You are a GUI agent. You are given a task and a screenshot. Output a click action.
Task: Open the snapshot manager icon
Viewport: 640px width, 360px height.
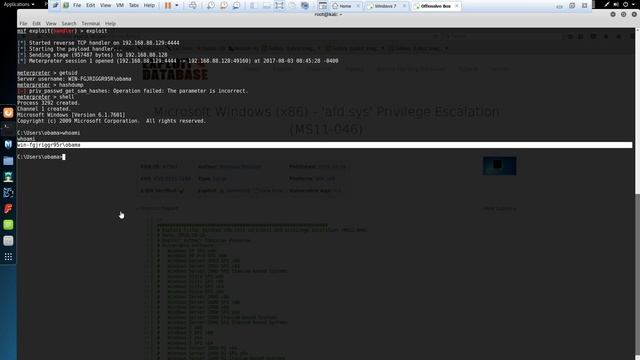(236, 6)
